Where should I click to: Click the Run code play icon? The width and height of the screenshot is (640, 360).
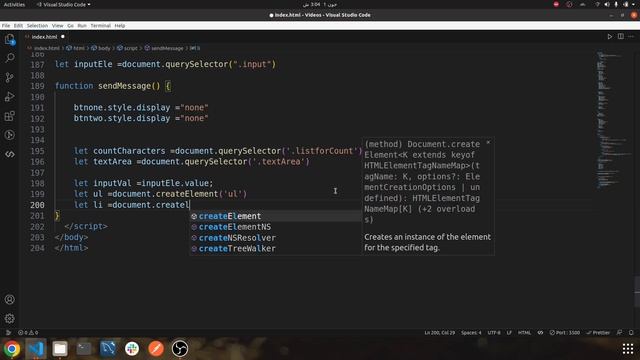(x=609, y=36)
